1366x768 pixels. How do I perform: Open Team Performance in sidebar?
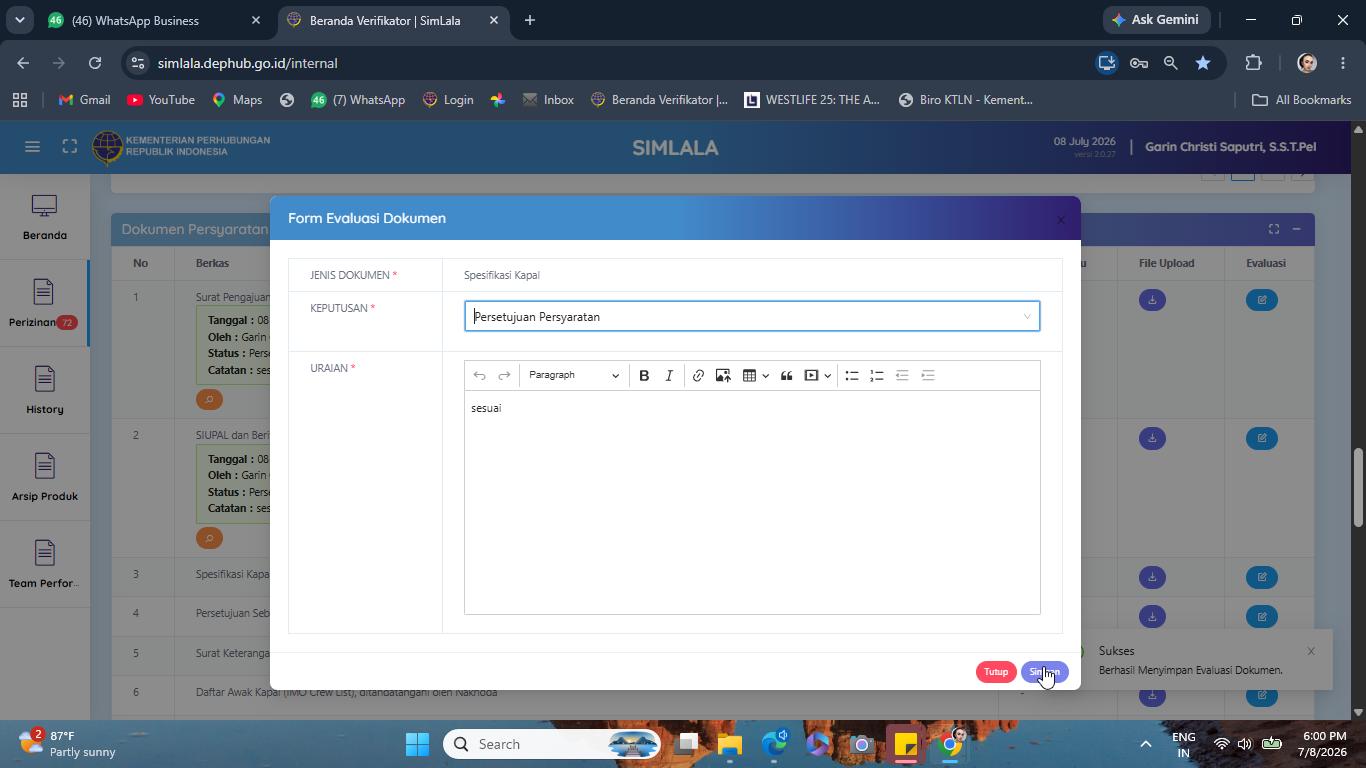tap(44, 565)
